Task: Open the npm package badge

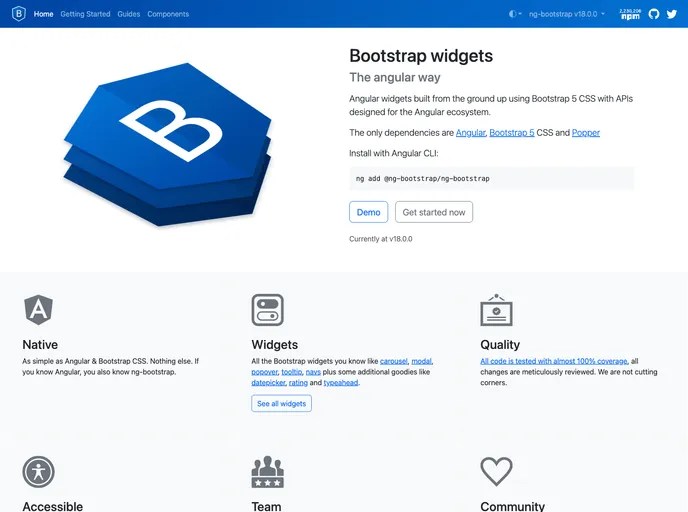Action: pyautogui.click(x=630, y=14)
